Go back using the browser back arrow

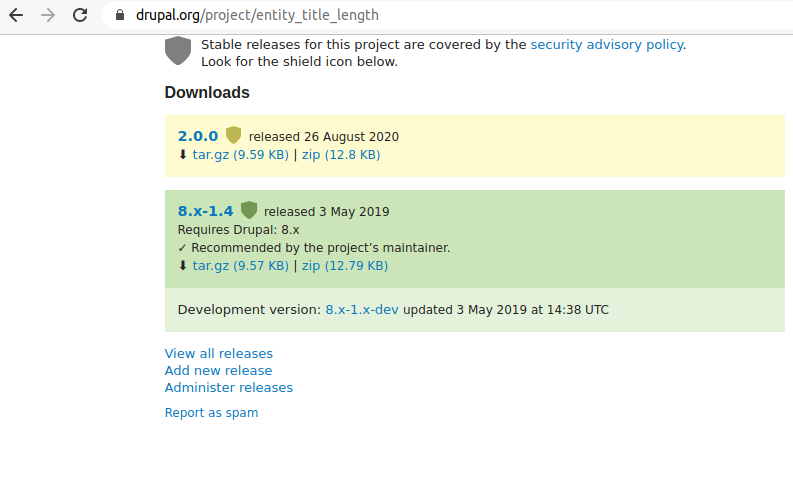coord(16,15)
